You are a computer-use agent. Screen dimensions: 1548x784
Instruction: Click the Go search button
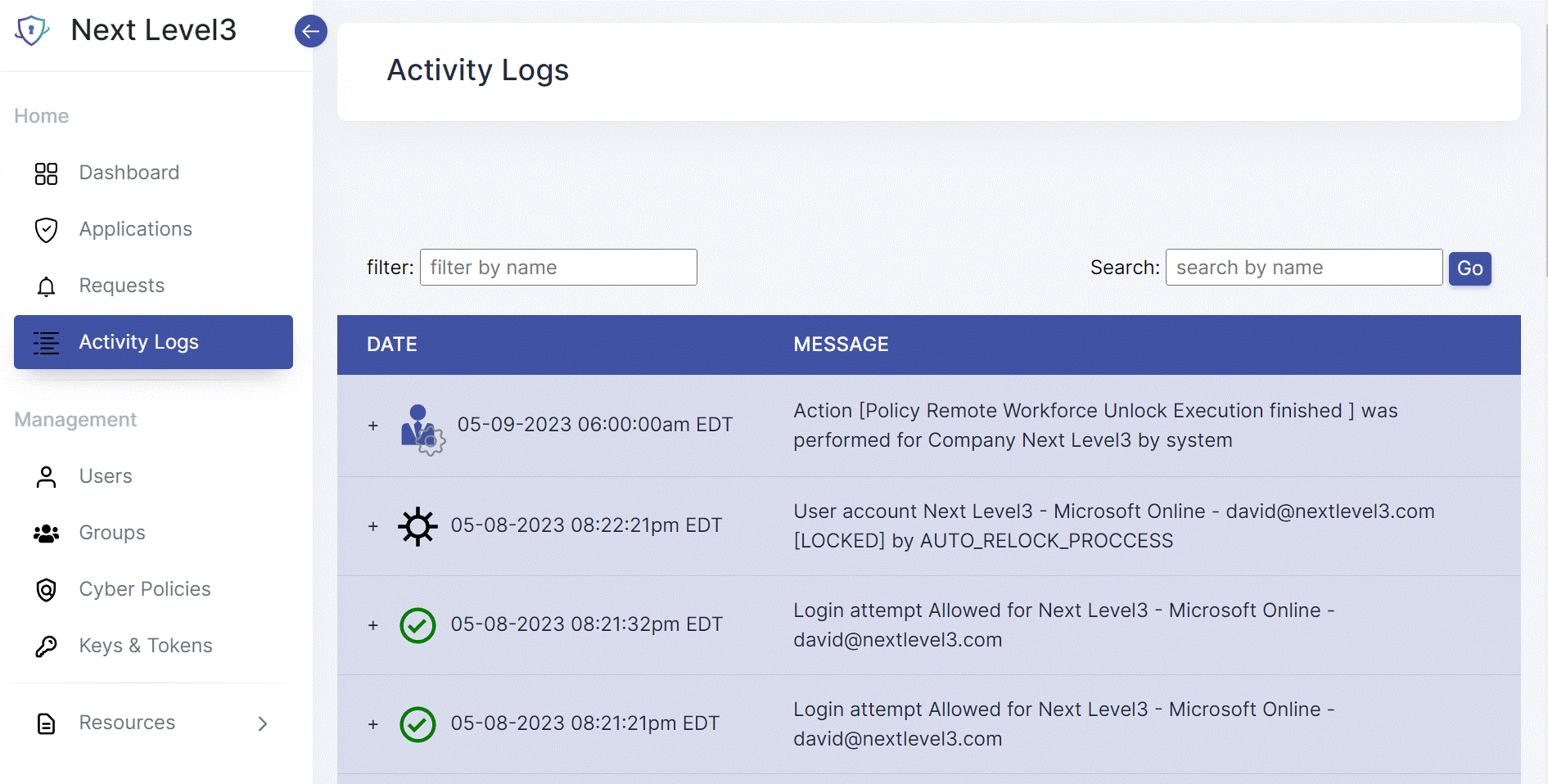click(1469, 268)
